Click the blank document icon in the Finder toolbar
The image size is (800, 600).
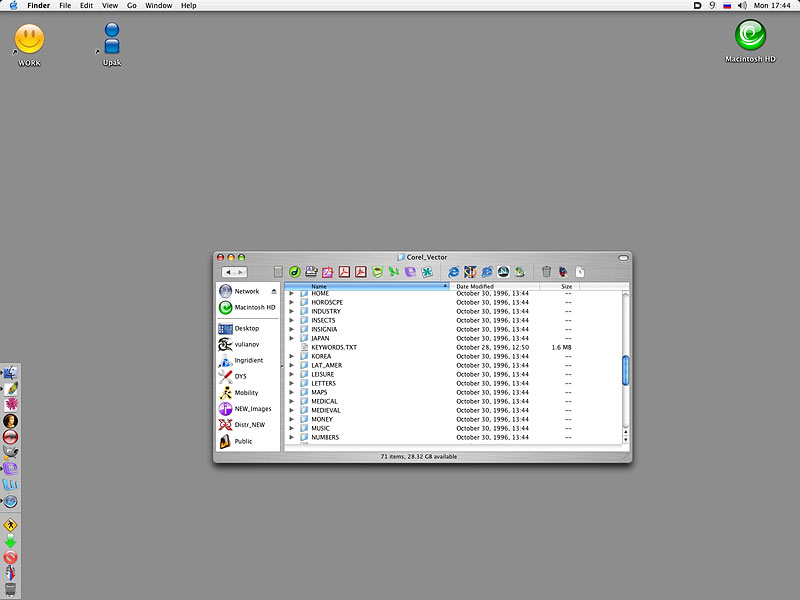pos(580,272)
